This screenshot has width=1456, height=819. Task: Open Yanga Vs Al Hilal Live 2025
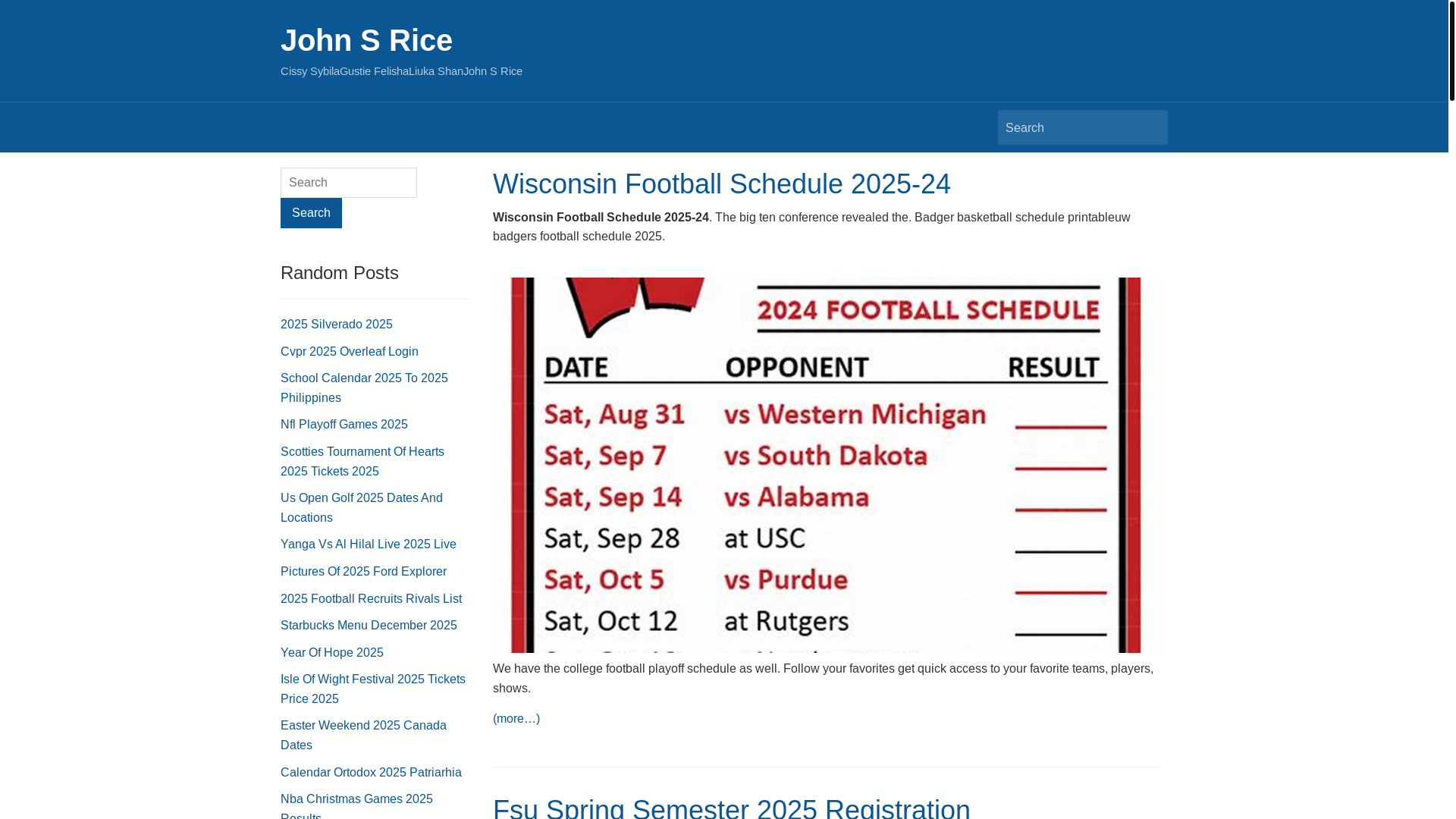369,544
